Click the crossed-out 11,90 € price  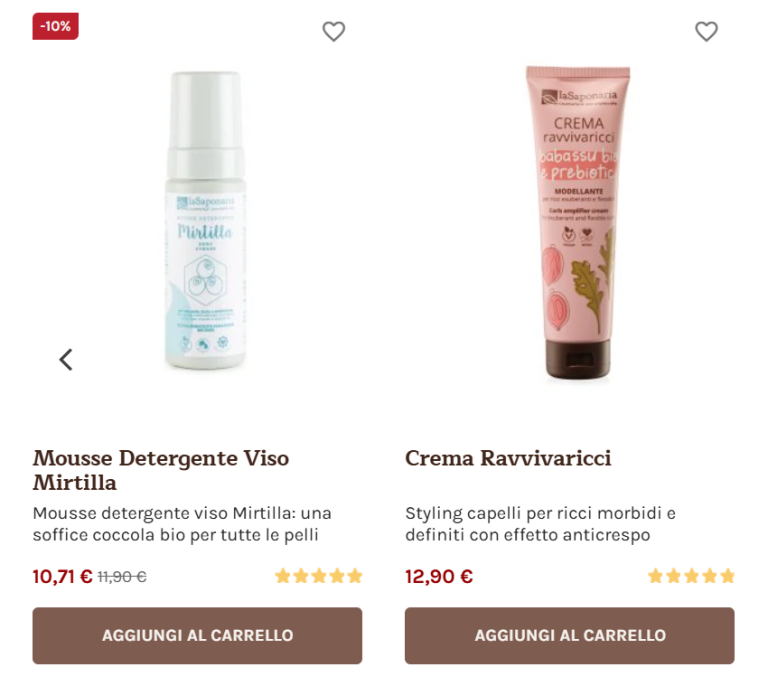point(122,577)
